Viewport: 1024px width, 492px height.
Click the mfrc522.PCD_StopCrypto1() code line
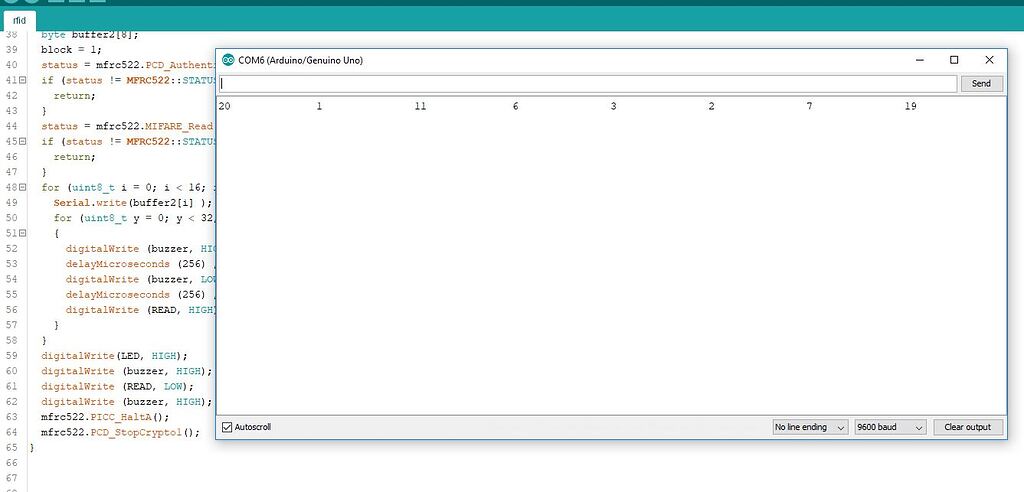tap(120, 433)
